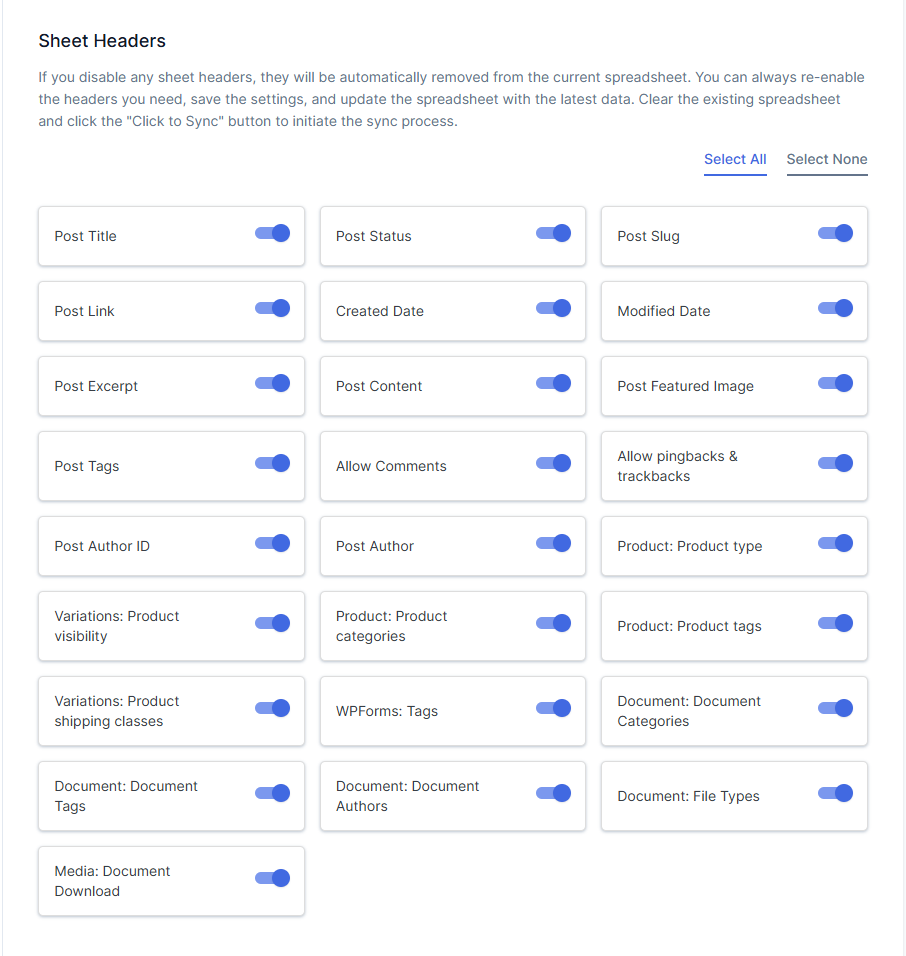Toggle Media: Document Download switch
Screen dimensions: 906x956
coord(273,878)
